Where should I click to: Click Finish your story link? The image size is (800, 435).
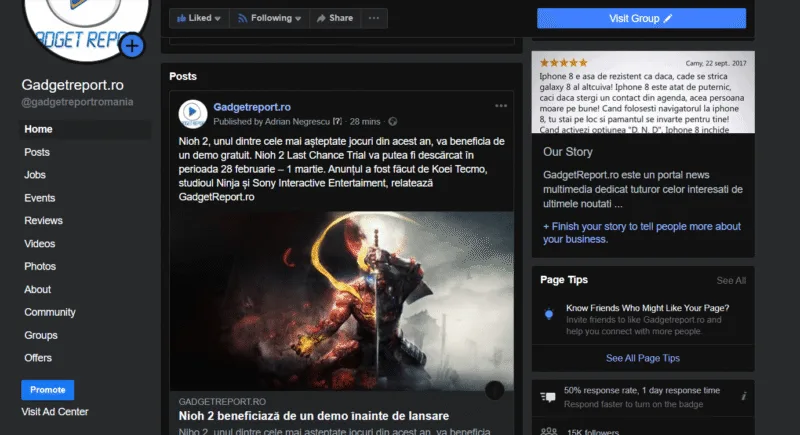(x=642, y=233)
